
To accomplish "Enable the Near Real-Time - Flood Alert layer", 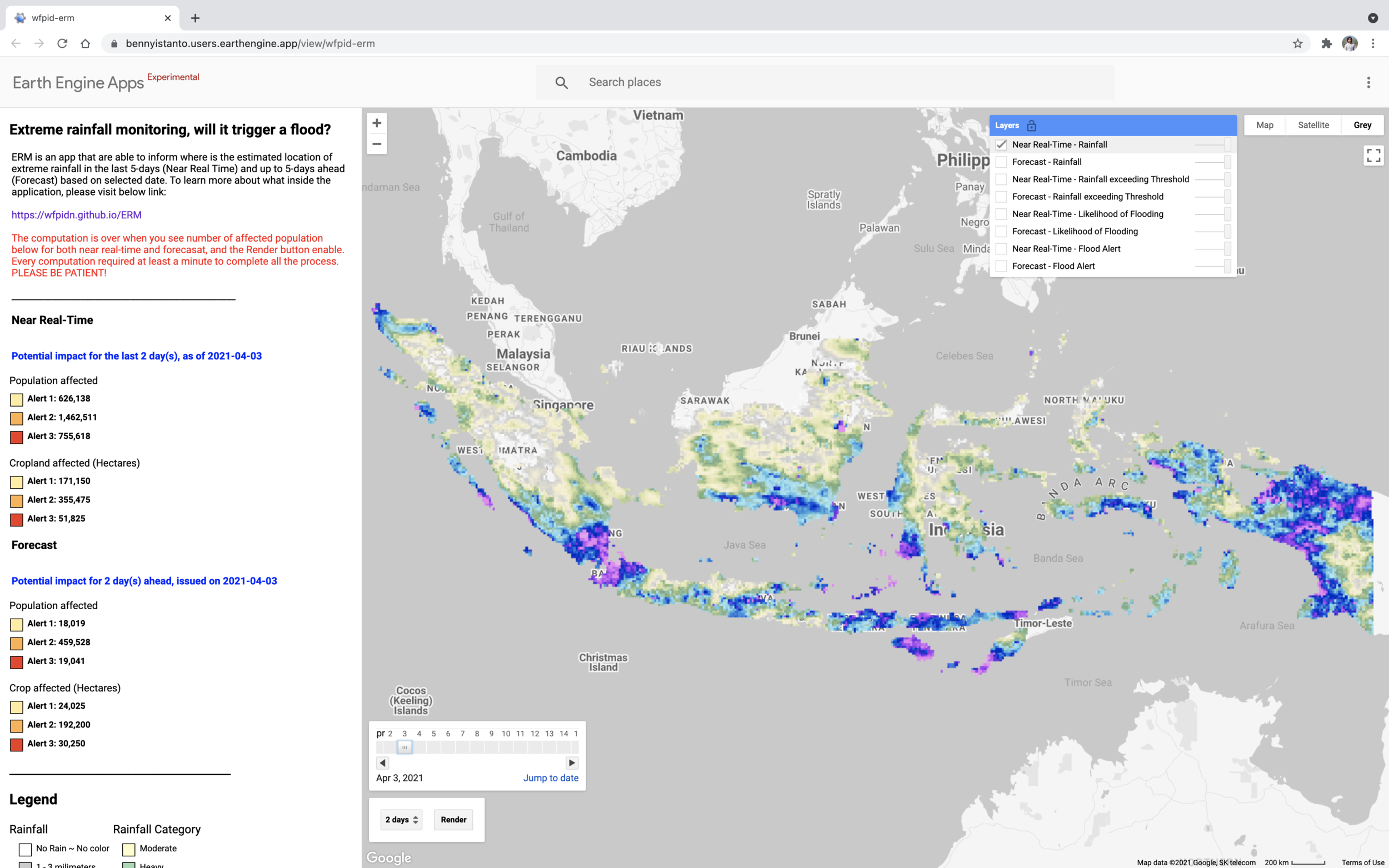I will pyautogui.click(x=1001, y=249).
